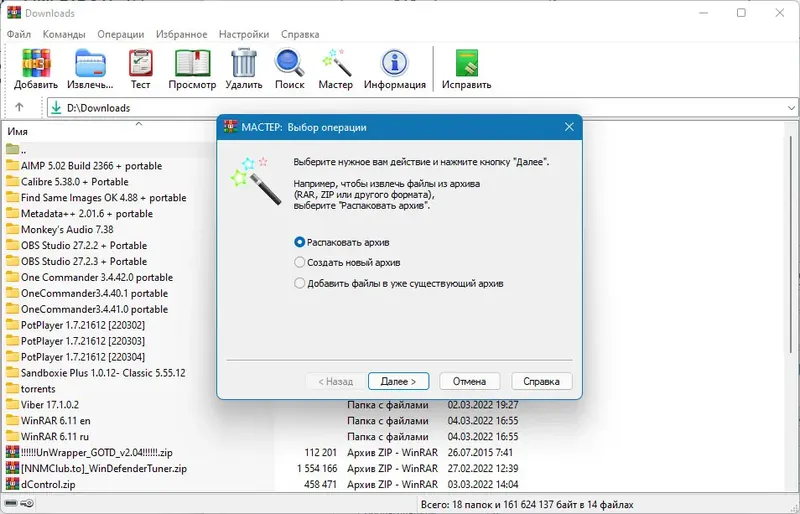800x514 pixels.
Task: Select WinRAR 6.11 ru folder name
Action: click(55, 436)
